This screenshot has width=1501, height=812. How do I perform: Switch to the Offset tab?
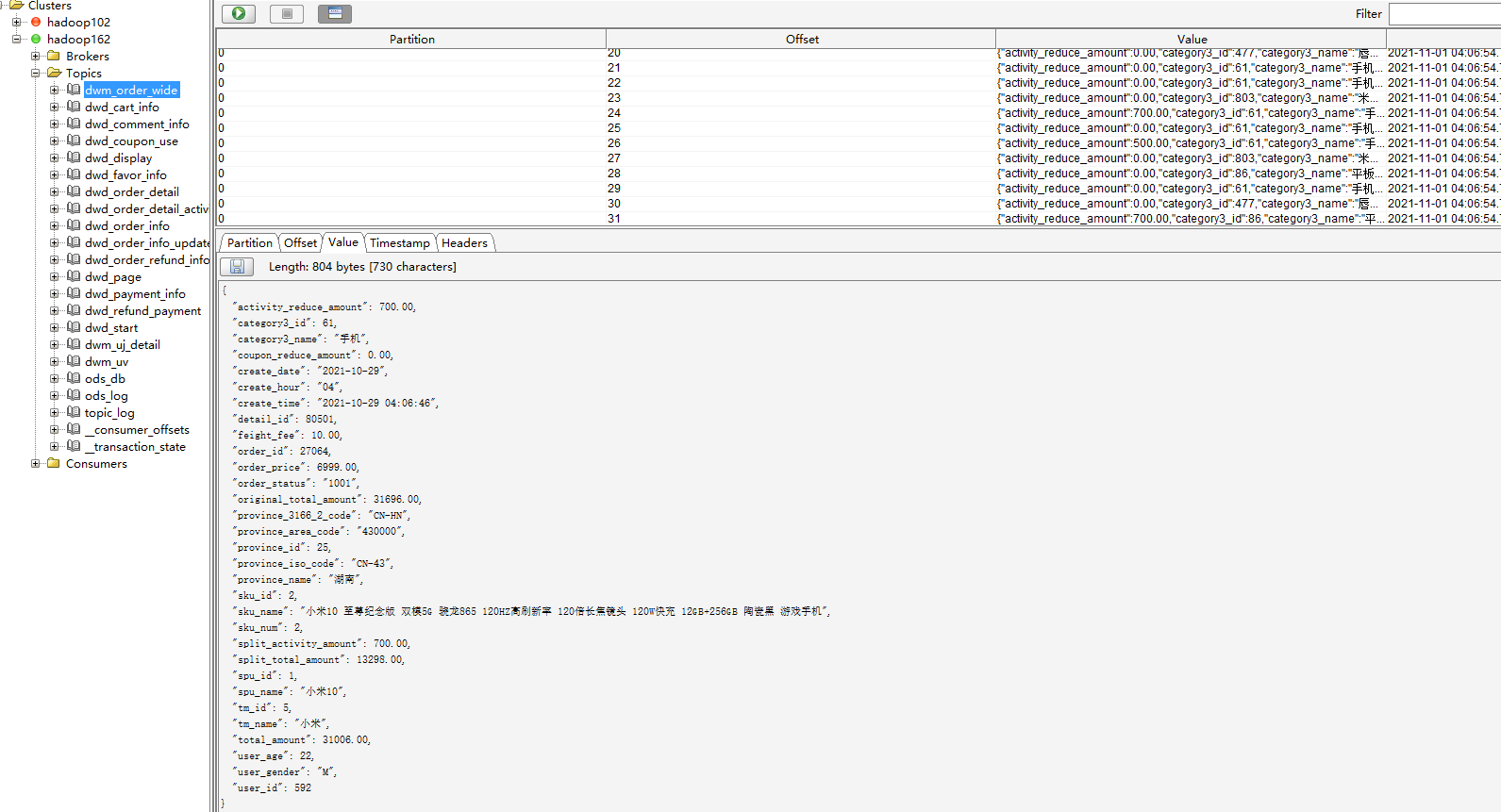pyautogui.click(x=300, y=242)
